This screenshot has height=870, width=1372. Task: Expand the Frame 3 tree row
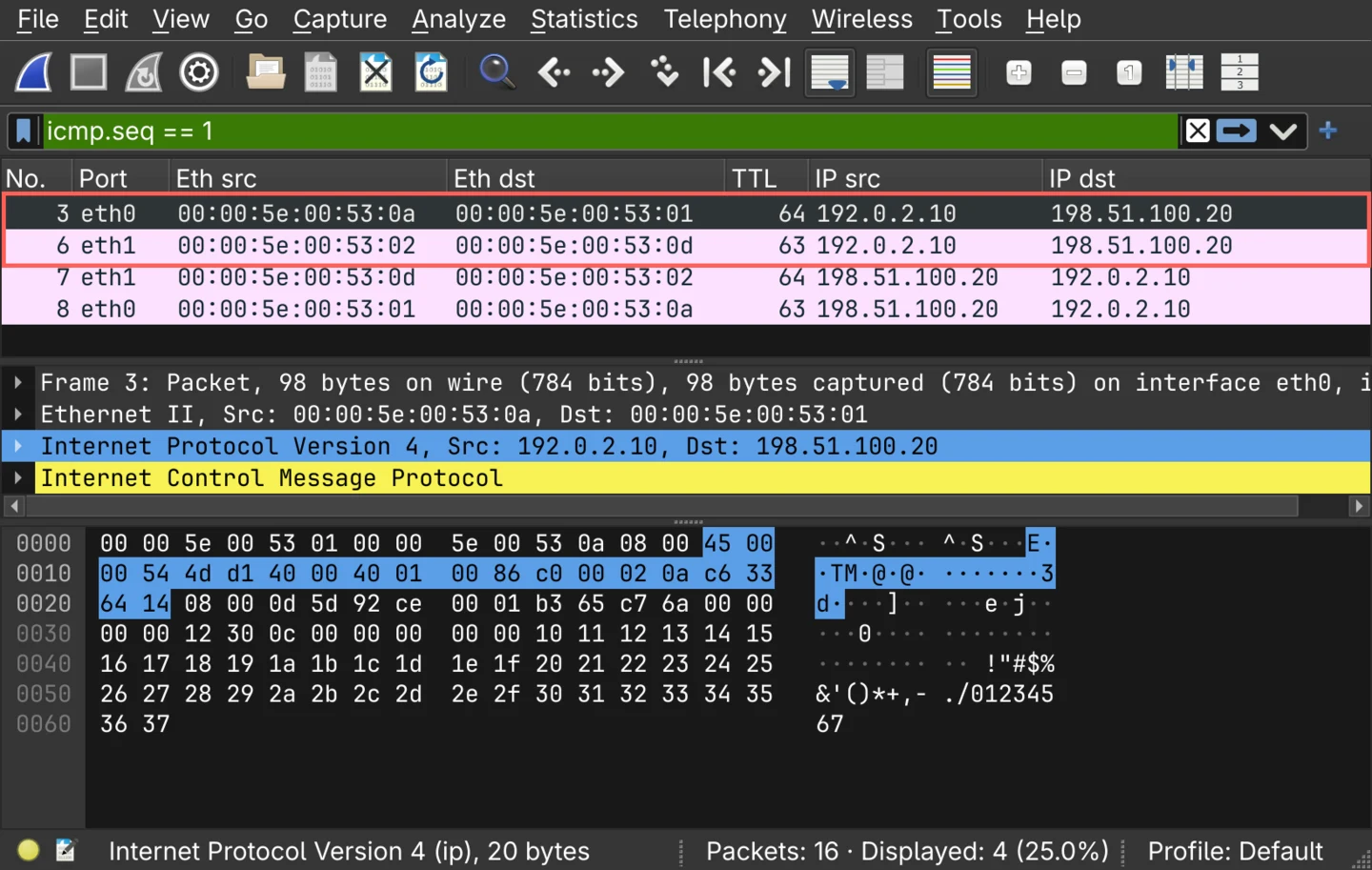coord(18,383)
